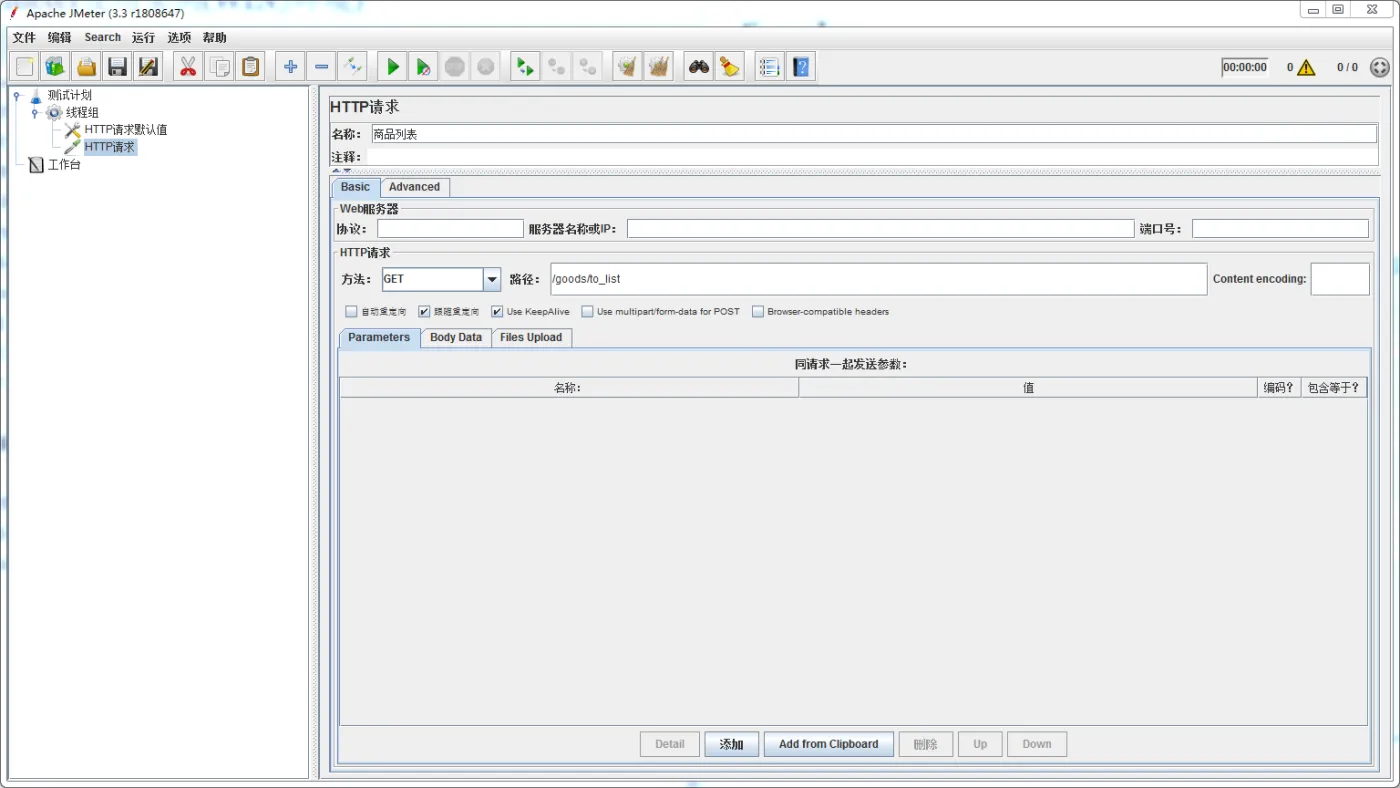Select the Search binoculars icon on toolbar

pyautogui.click(x=698, y=66)
